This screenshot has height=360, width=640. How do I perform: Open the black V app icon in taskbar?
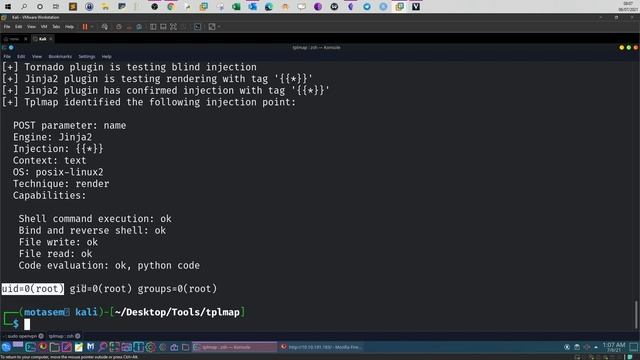(416, 7)
